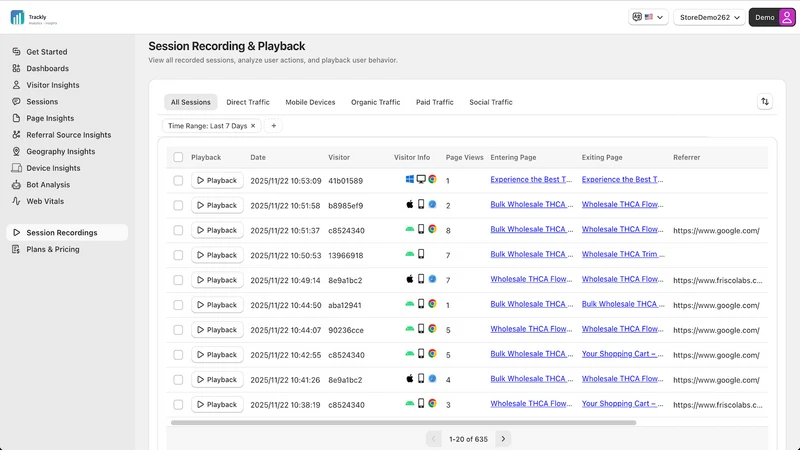The height and width of the screenshot is (450, 800).
Task: Click the Web Vitals pulse icon
Action: (16, 201)
